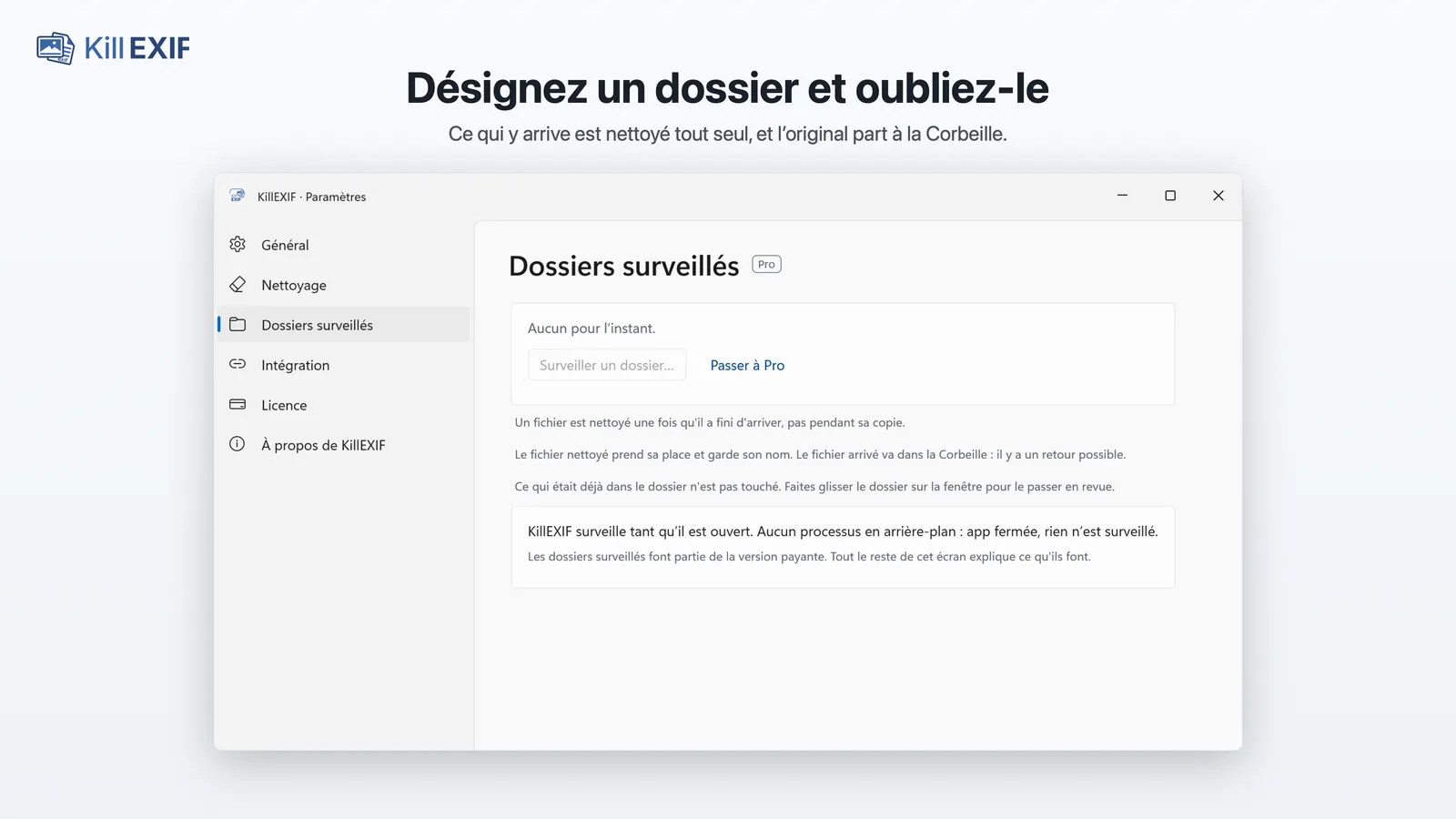Click the Dossiers surveillés folder icon

[x=238, y=324]
